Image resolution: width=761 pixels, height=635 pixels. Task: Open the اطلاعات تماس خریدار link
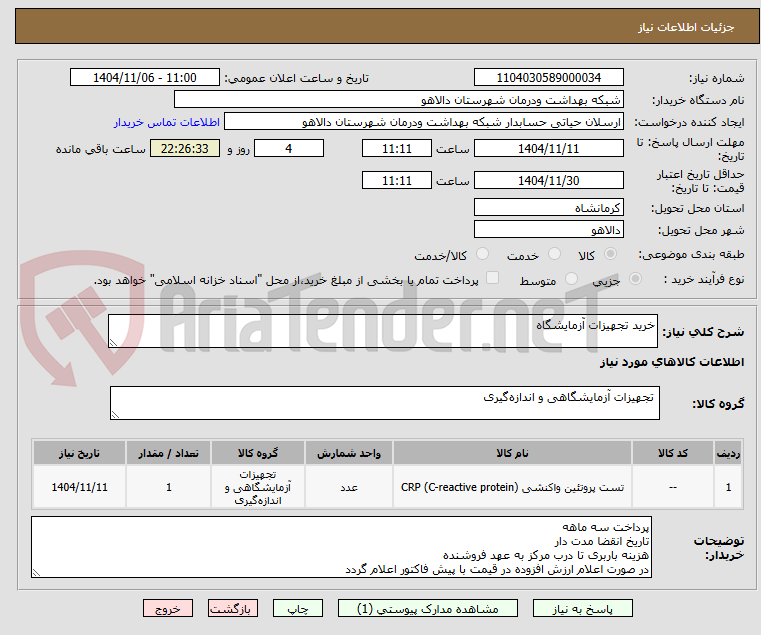click(x=167, y=122)
